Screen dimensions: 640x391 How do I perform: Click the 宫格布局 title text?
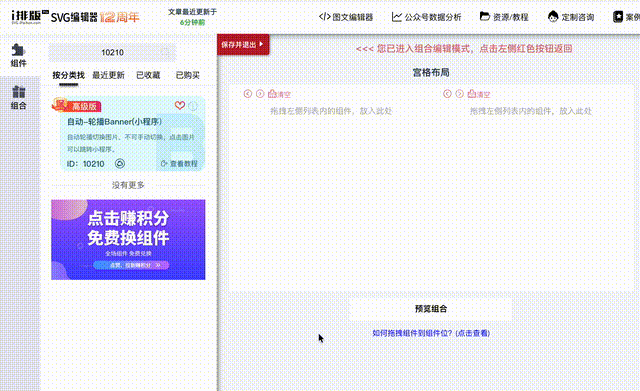431,73
